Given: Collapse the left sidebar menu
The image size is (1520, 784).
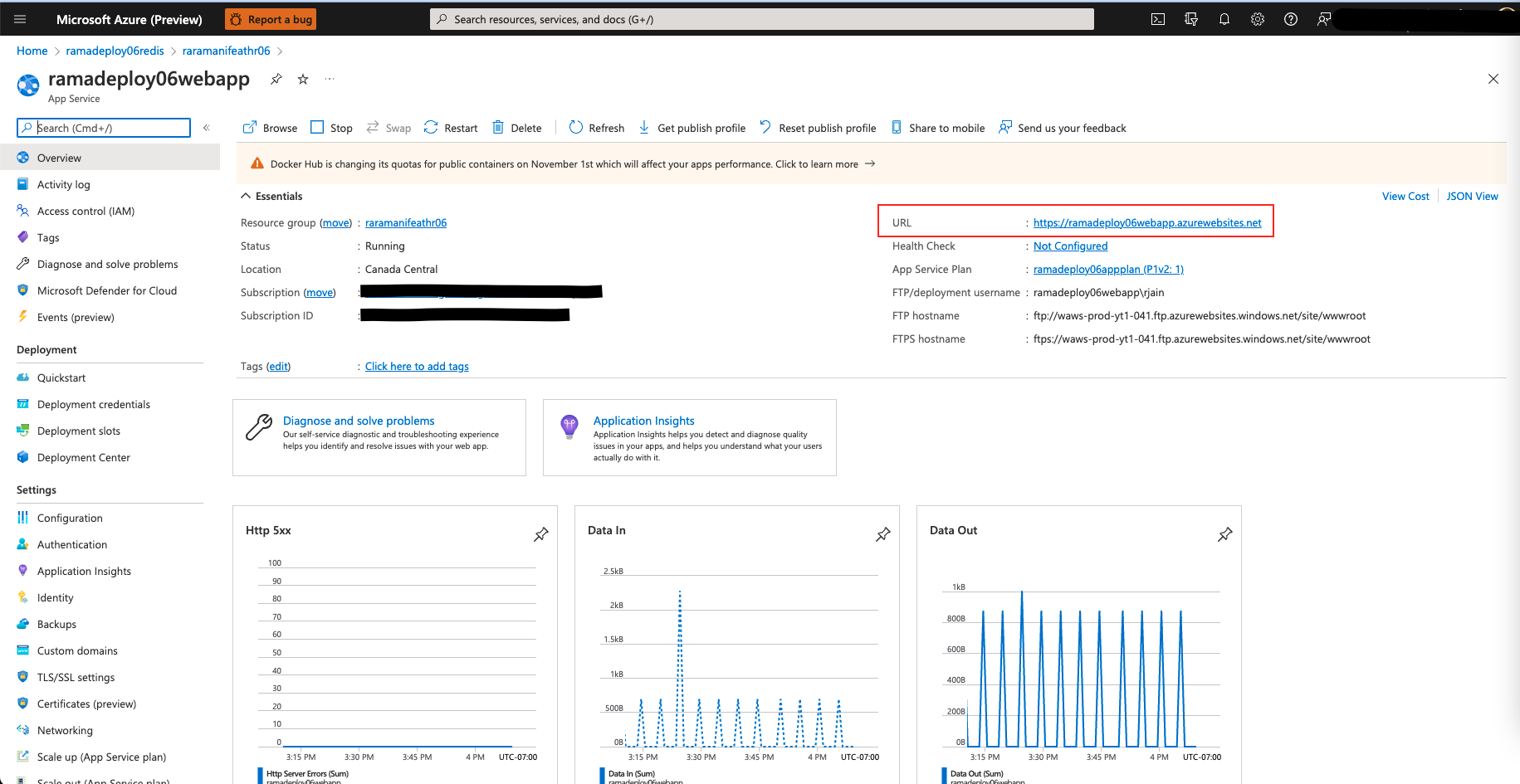Looking at the screenshot, I should pyautogui.click(x=207, y=128).
